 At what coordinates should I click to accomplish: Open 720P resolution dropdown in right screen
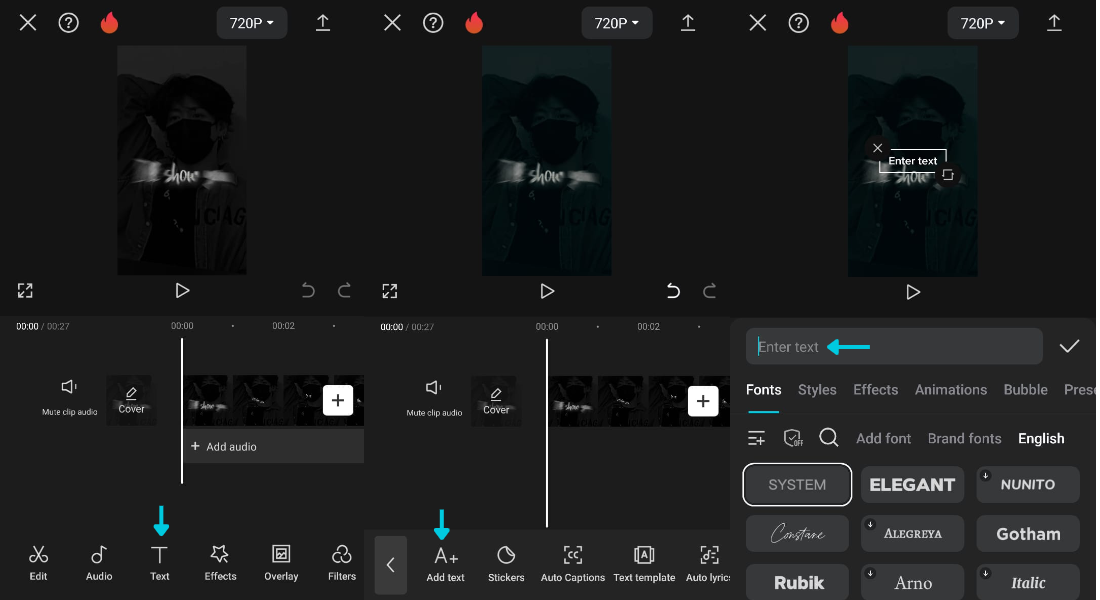pyautogui.click(x=983, y=23)
